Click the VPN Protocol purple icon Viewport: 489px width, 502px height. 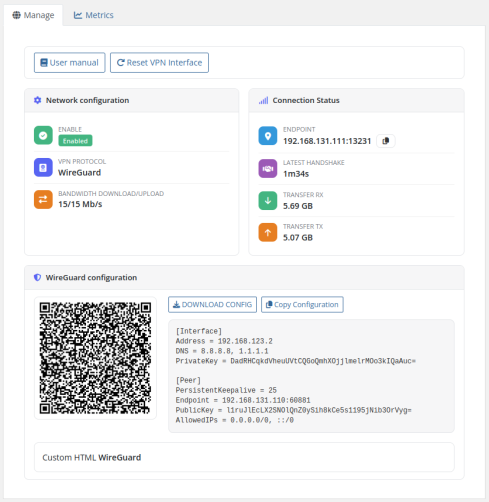(43, 167)
